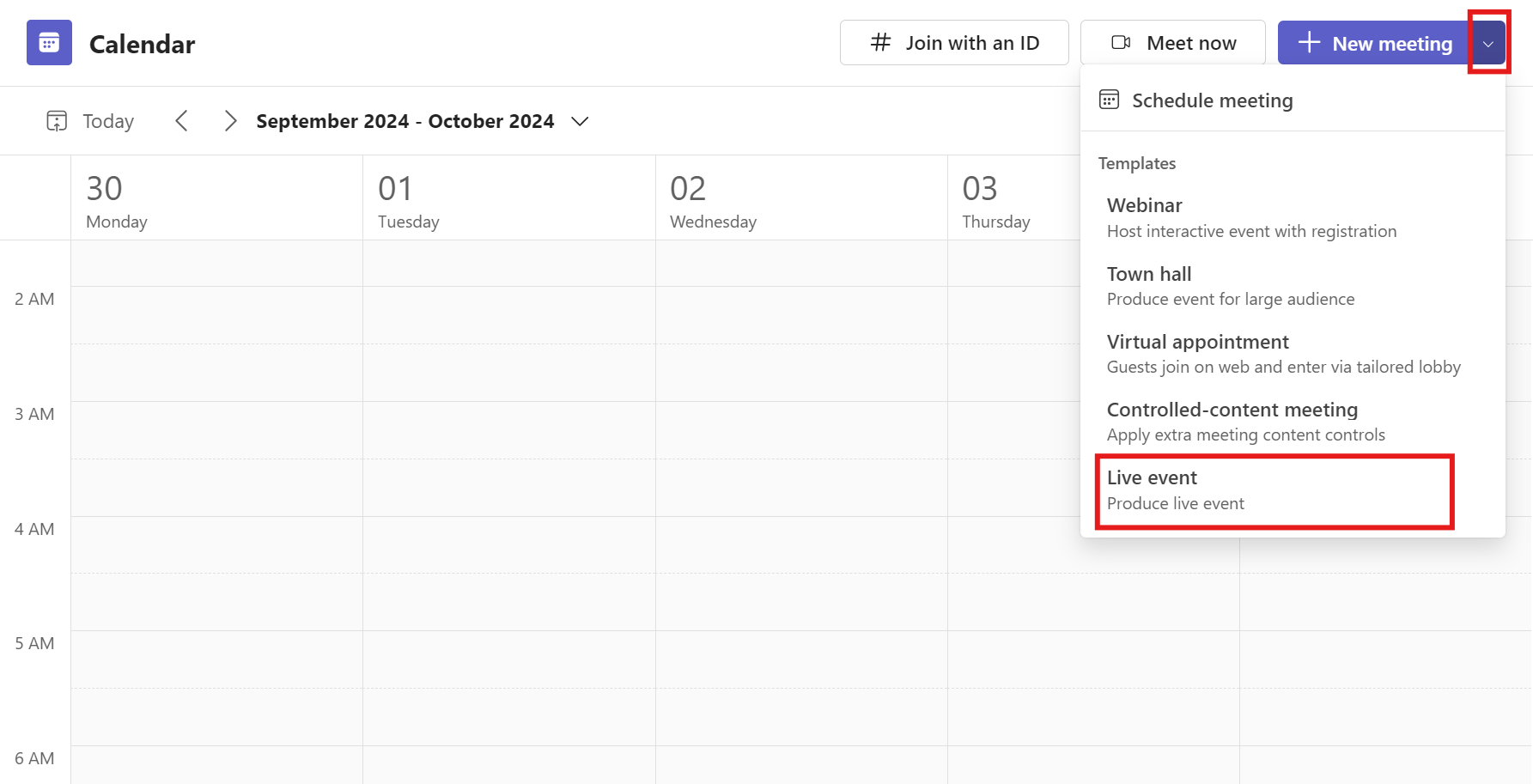Click the purple Calendar app icon
The height and width of the screenshot is (784, 1533).
pyautogui.click(x=49, y=43)
